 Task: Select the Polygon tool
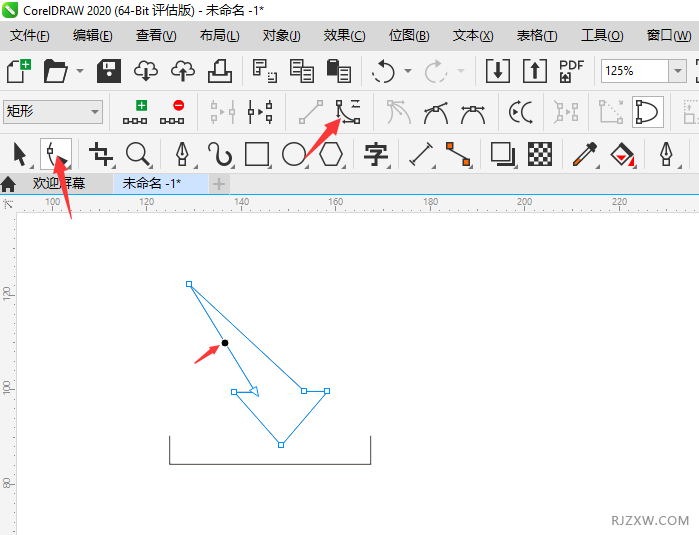pos(331,154)
